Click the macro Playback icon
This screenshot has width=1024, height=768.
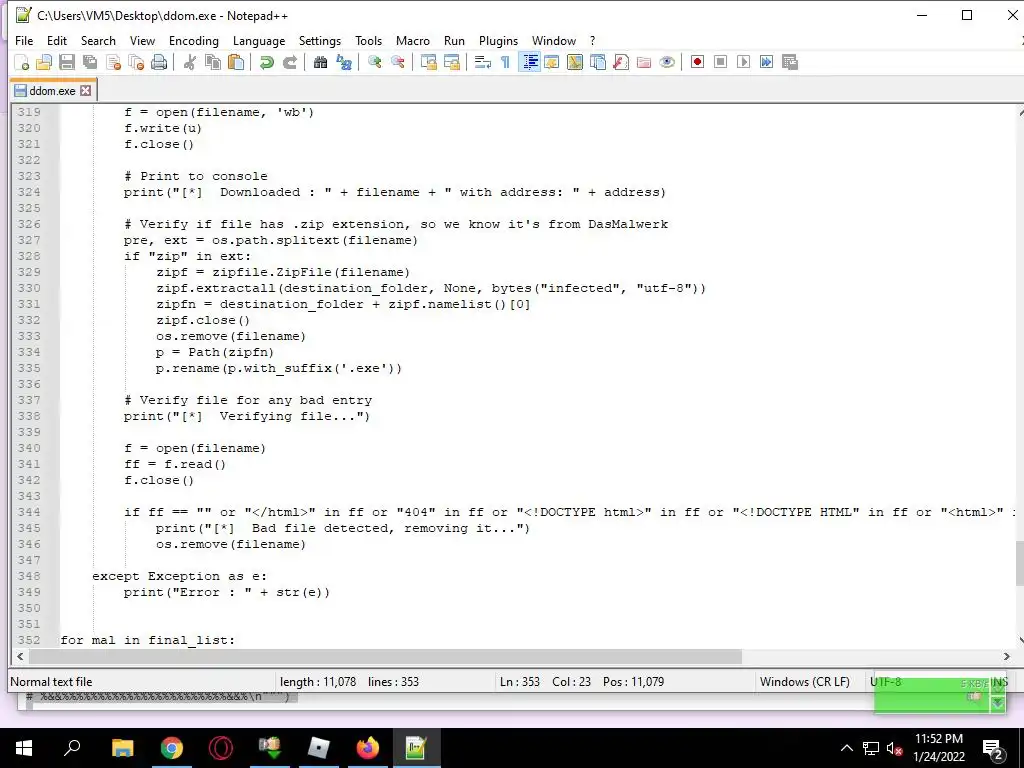coord(743,62)
